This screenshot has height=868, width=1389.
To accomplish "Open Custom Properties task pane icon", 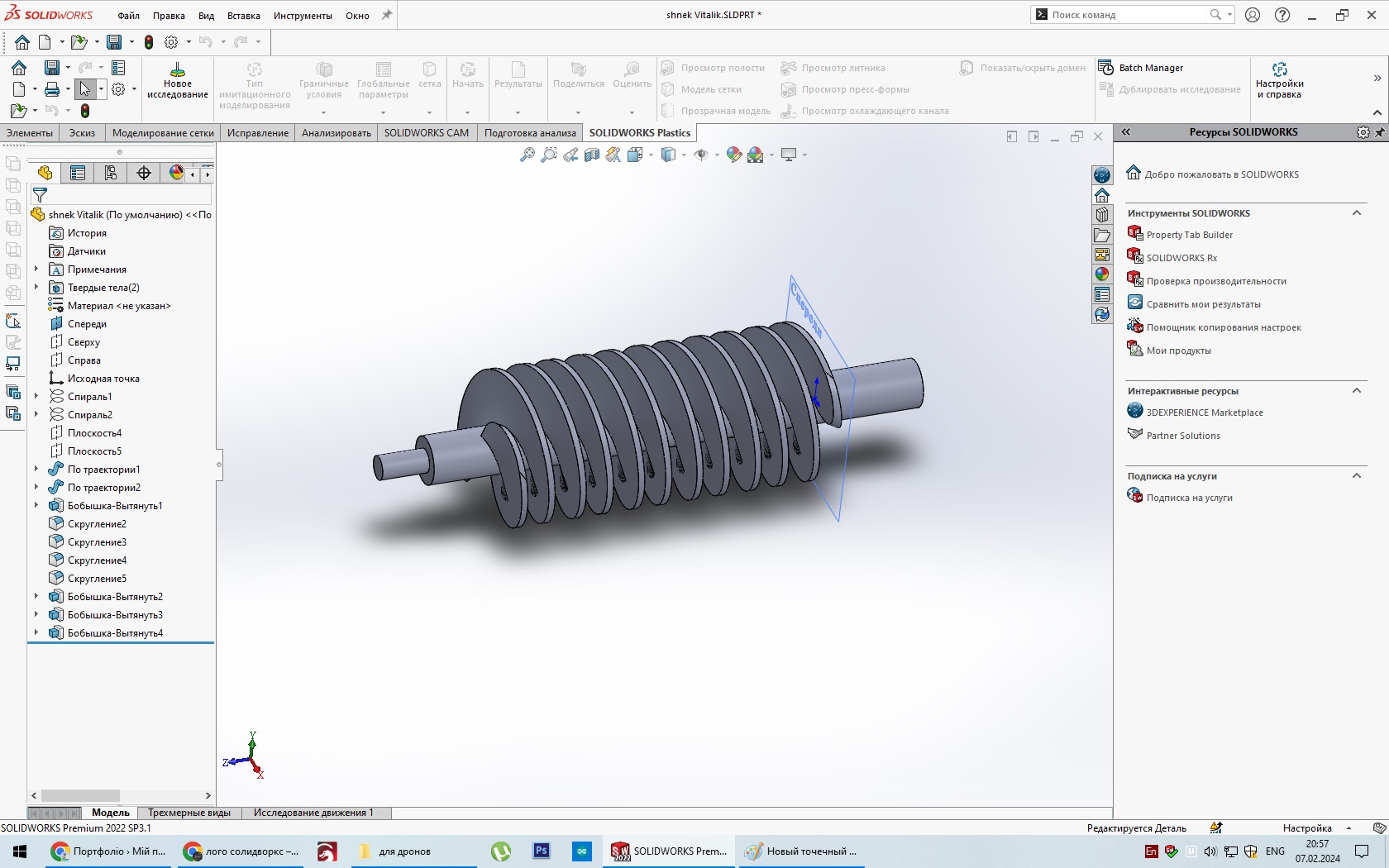I will click(1101, 294).
